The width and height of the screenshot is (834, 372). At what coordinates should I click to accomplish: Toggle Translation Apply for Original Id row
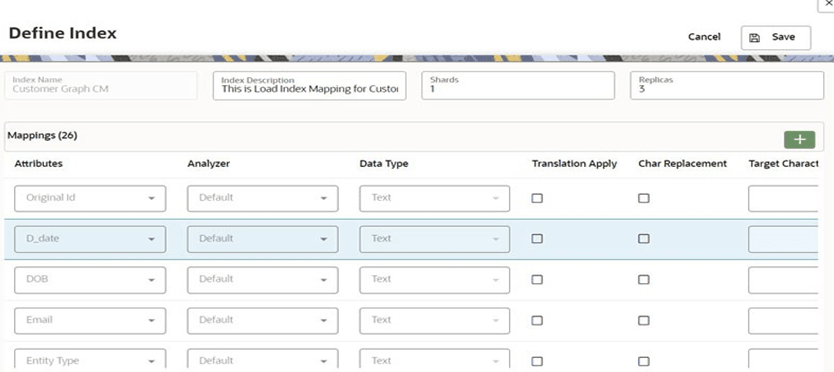537,198
